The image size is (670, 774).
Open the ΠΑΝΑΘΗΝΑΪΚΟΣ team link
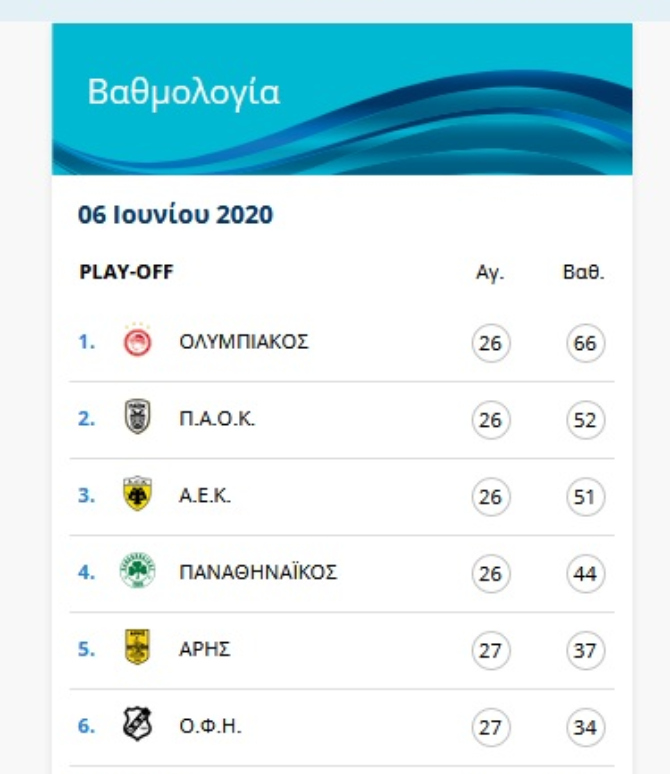click(x=257, y=573)
